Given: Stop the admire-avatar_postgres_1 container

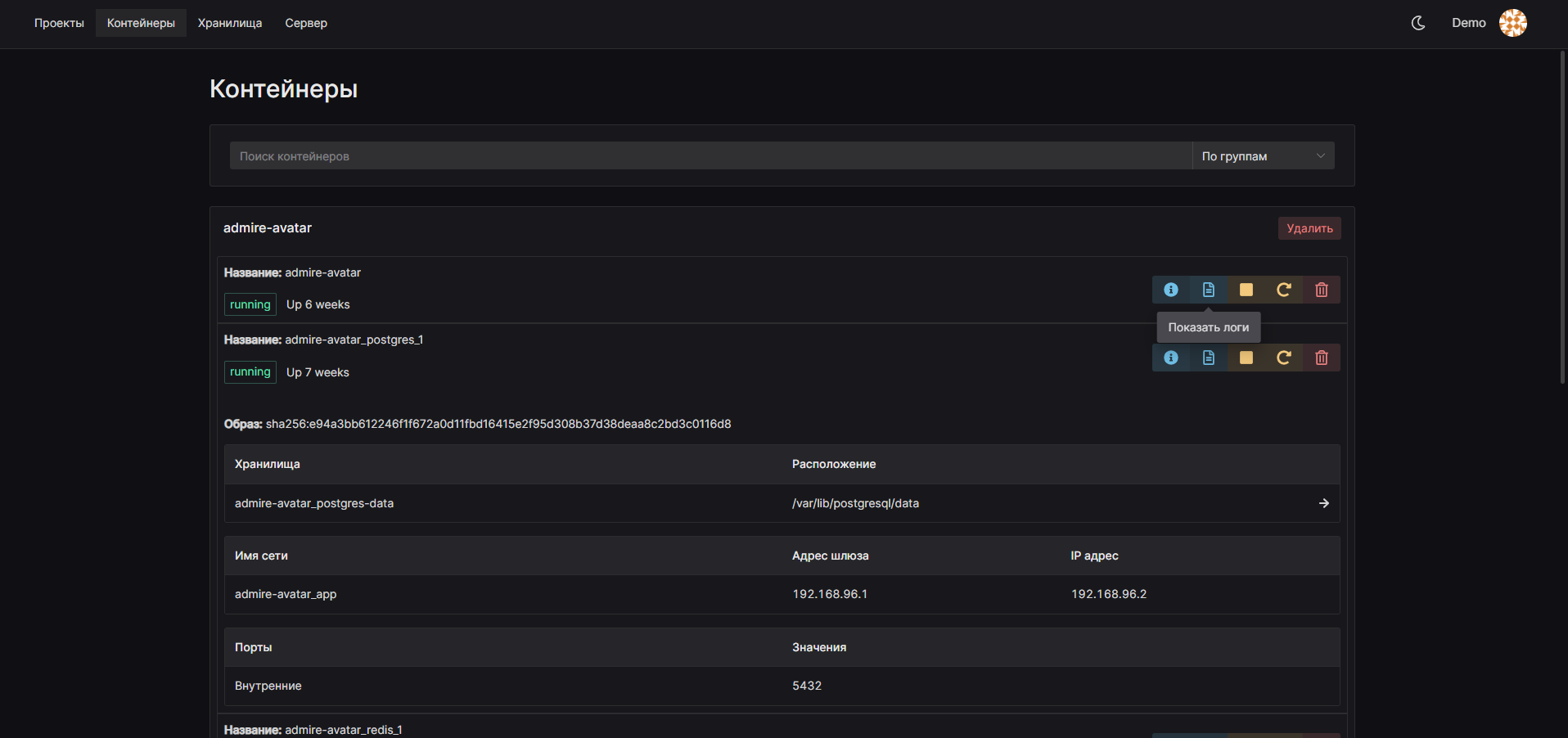Looking at the screenshot, I should pyautogui.click(x=1246, y=358).
